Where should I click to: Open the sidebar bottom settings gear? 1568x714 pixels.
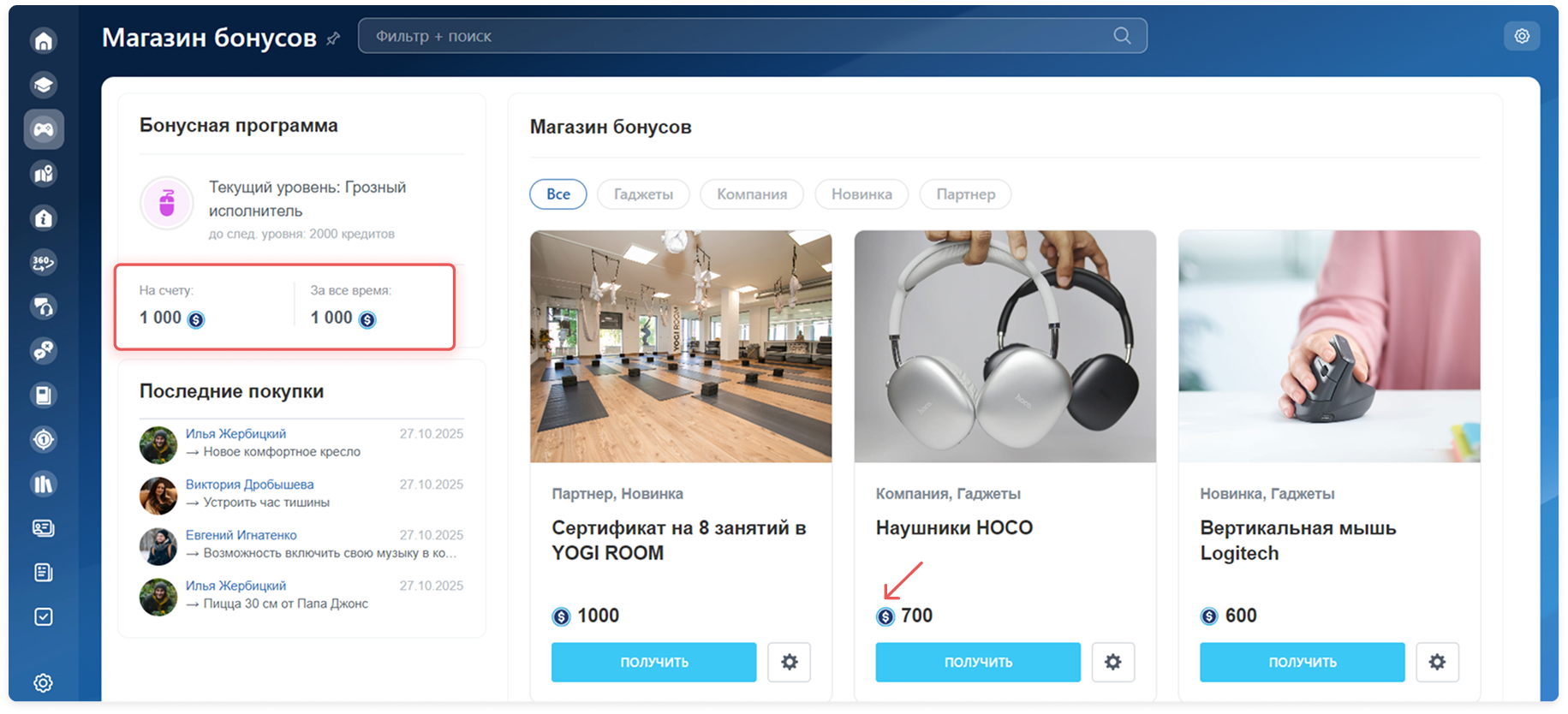coord(44,682)
